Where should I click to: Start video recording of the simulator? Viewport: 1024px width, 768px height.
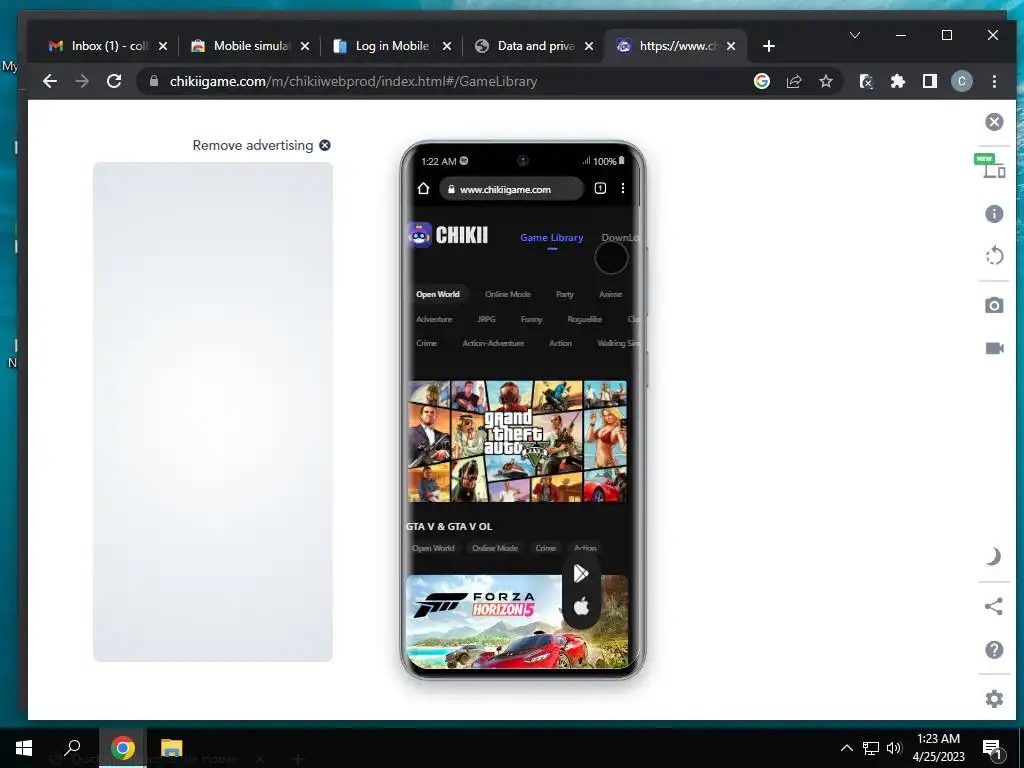coord(994,348)
